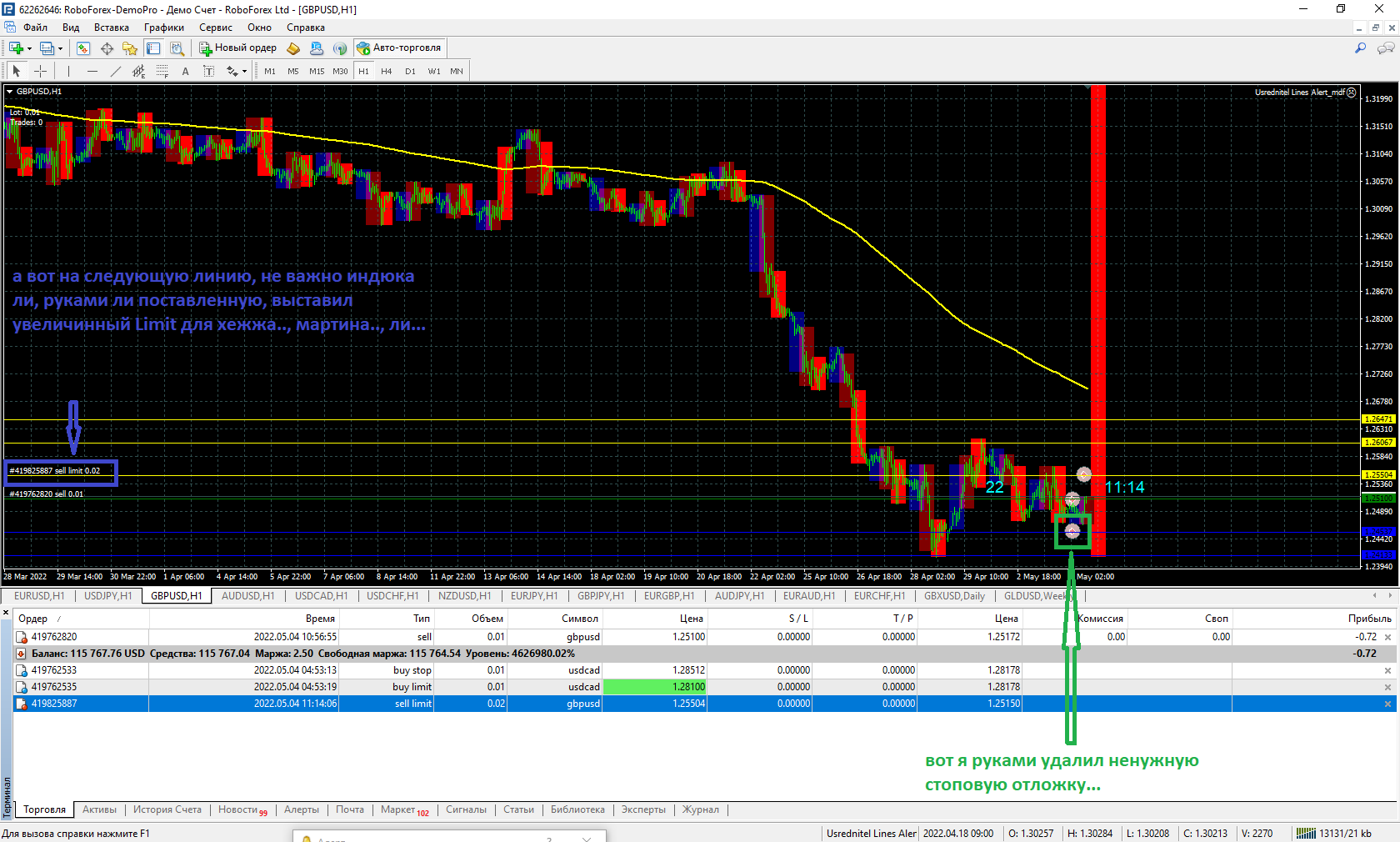Click the Data Window crosshair-circle icon
Screen dimensions: 1400x842
[x=107, y=48]
